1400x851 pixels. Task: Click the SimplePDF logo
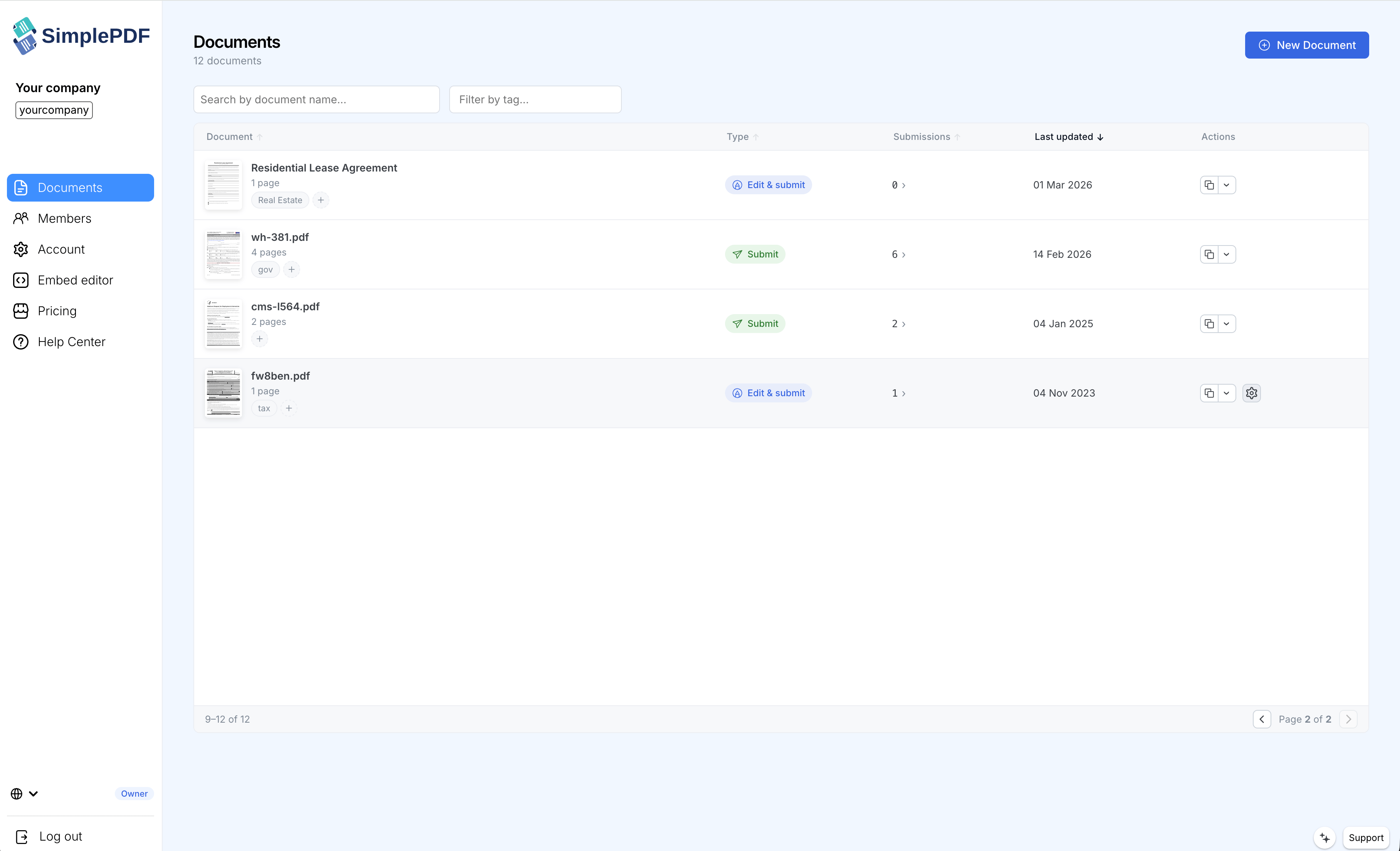pos(81,36)
